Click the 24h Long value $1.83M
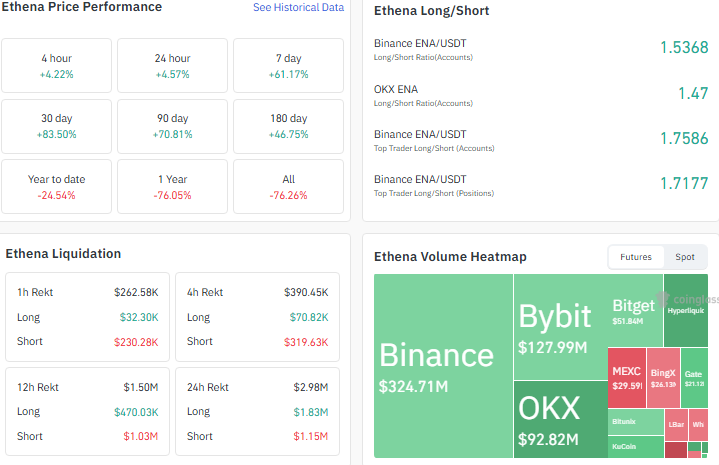The width and height of the screenshot is (719, 465). point(311,412)
